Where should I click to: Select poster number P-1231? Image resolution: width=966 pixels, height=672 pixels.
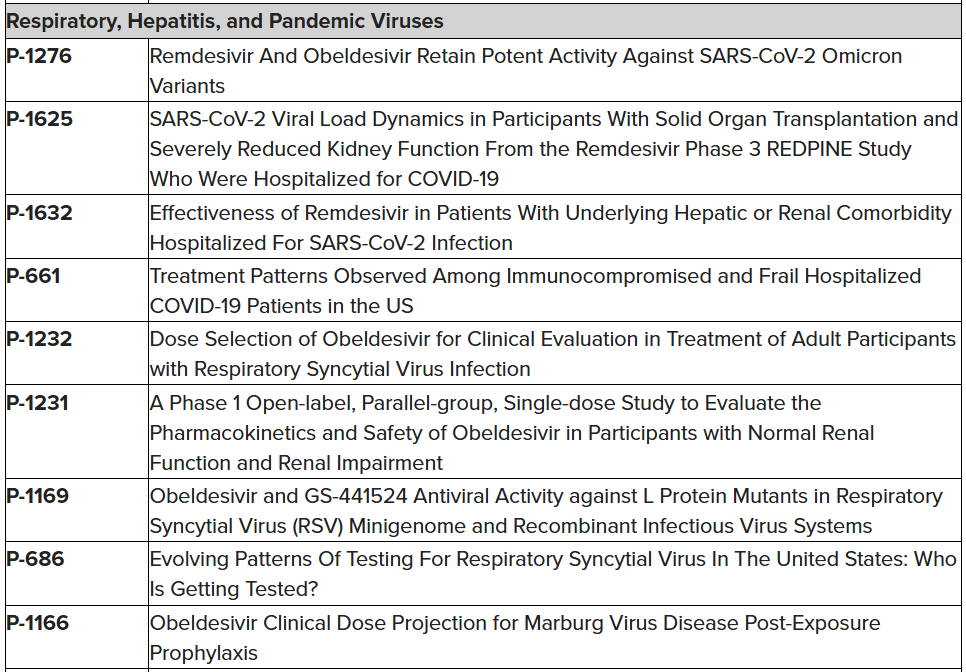(39, 403)
